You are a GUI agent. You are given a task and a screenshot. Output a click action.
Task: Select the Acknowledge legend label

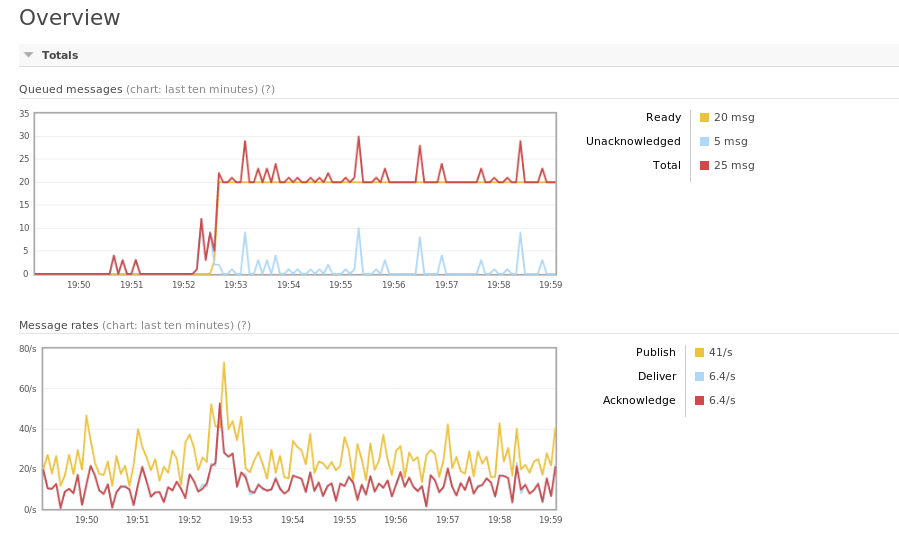[x=639, y=400]
